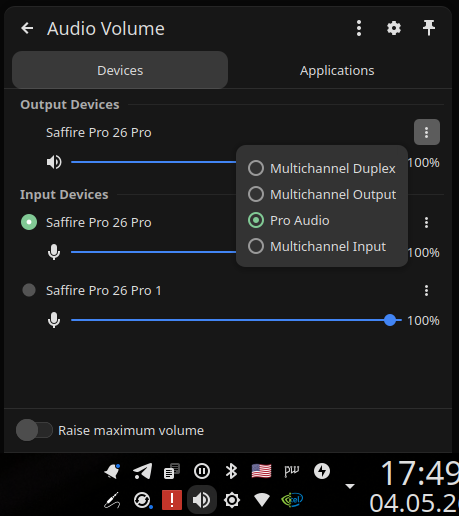Set Saffire Pro 26 Pro 1 as default input

29,290
